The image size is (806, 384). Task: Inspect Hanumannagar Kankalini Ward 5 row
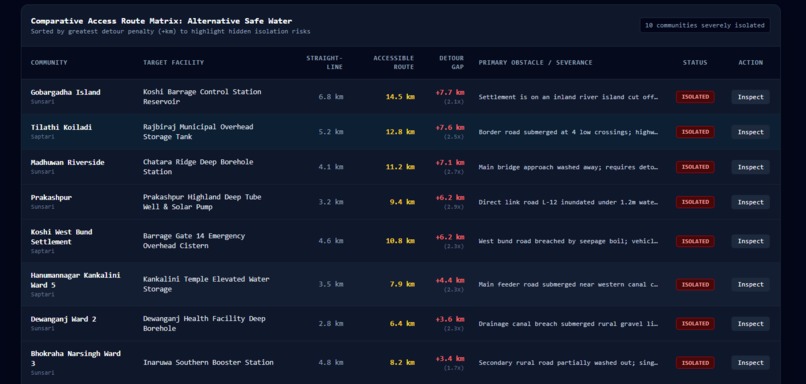point(750,284)
